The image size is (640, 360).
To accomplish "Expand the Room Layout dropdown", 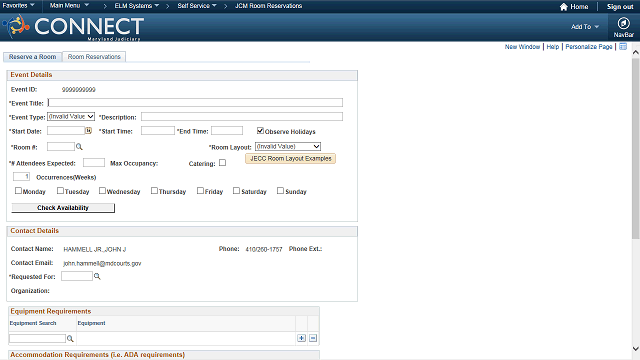I will [288, 147].
